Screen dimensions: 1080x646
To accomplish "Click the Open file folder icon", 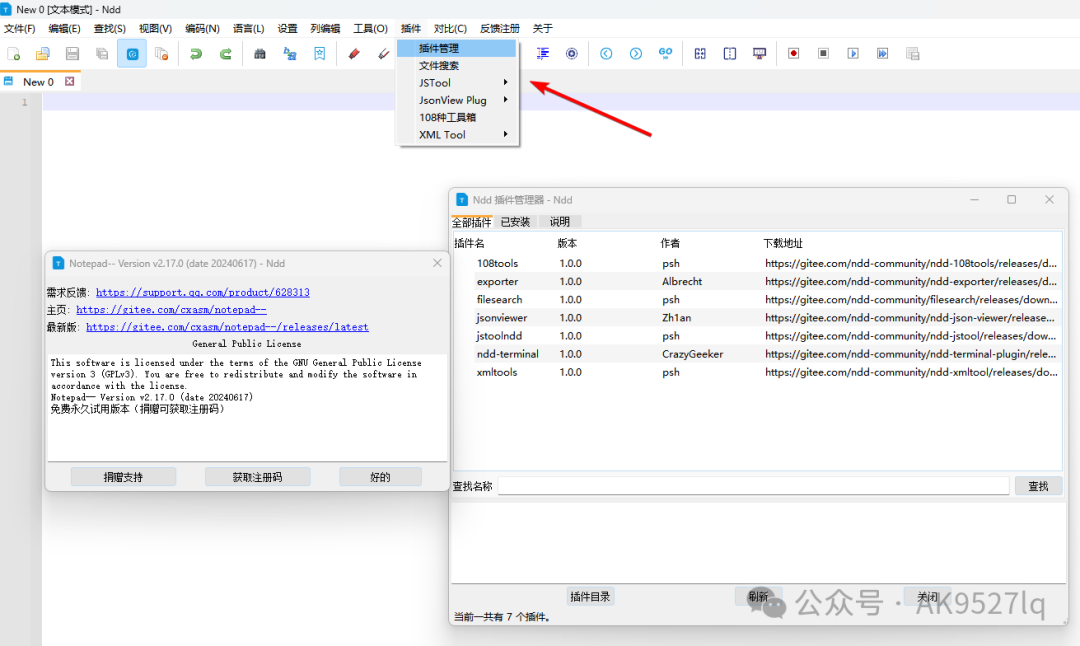I will [x=43, y=54].
